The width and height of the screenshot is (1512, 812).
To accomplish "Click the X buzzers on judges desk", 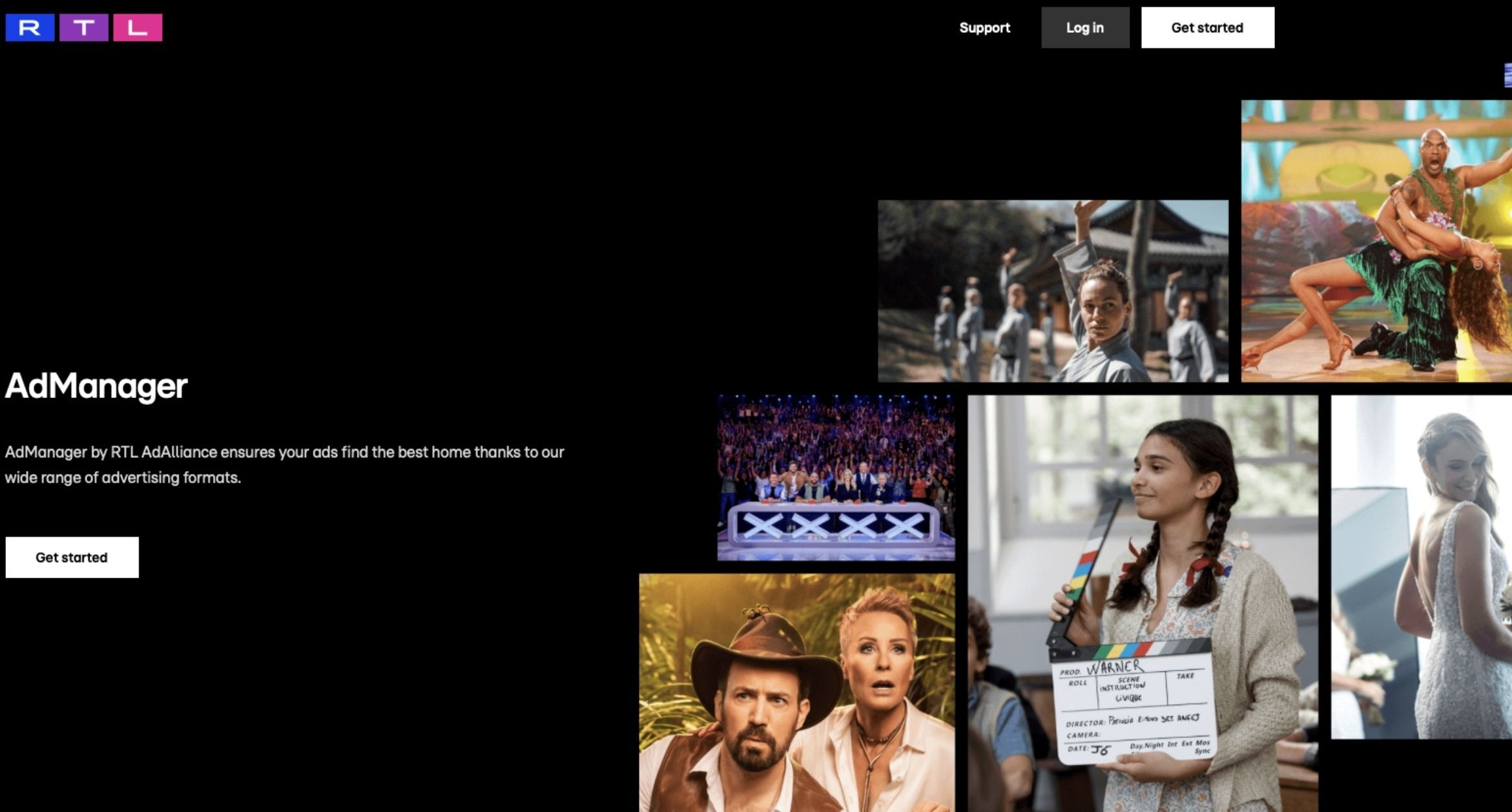I will point(833,525).
